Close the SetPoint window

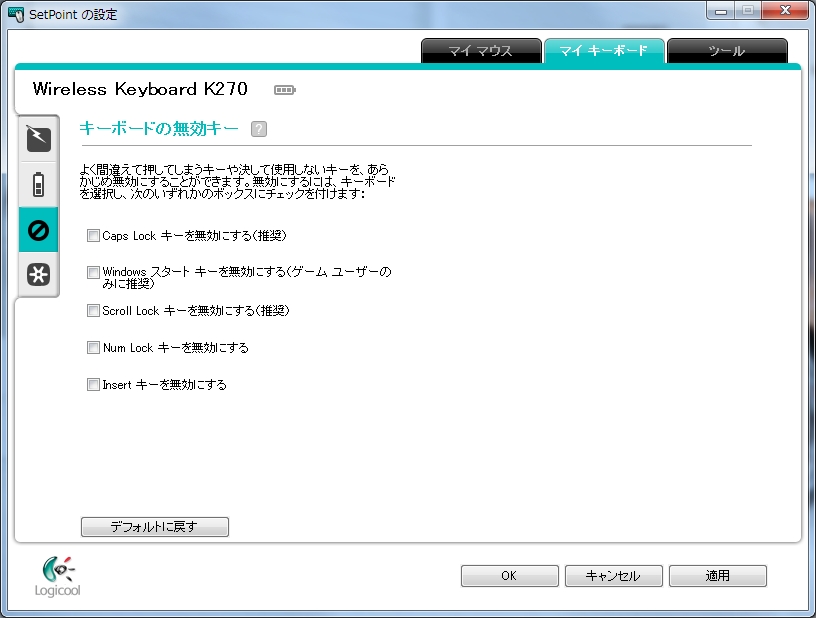click(x=785, y=10)
